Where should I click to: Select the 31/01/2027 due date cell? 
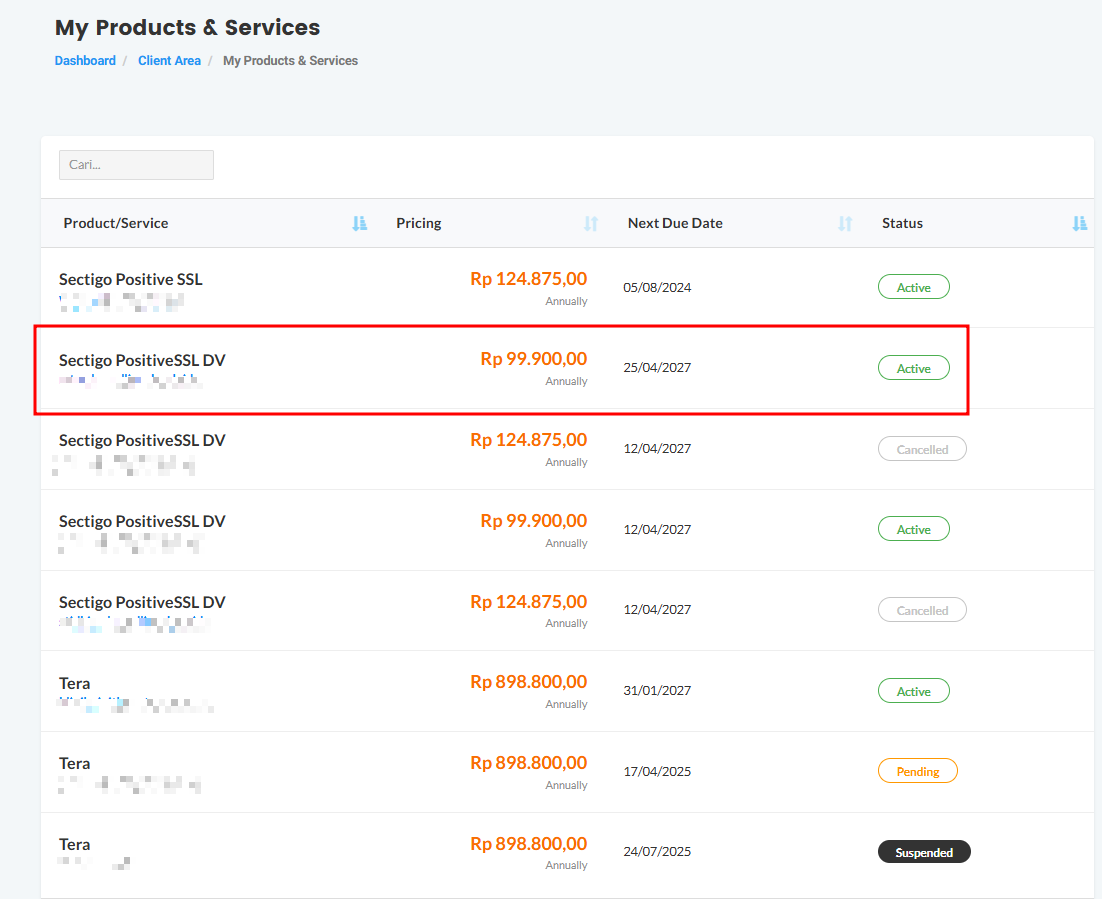click(x=657, y=690)
